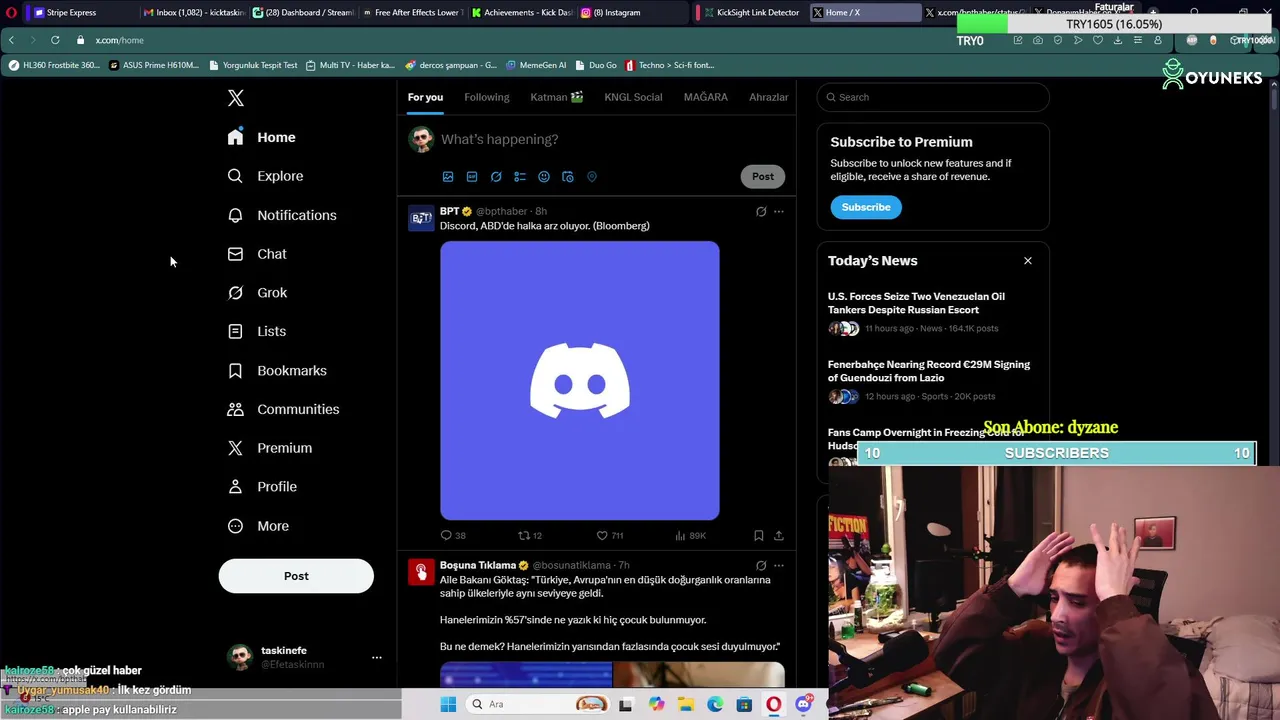This screenshot has width=1280, height=720.
Task: Close the Today's News panel
Action: point(1027,261)
